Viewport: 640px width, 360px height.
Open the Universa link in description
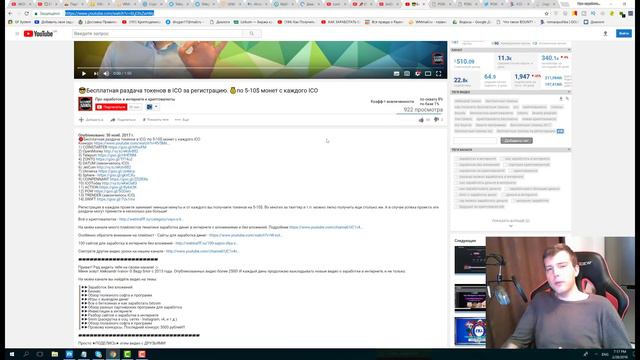pyautogui.click(x=116, y=171)
